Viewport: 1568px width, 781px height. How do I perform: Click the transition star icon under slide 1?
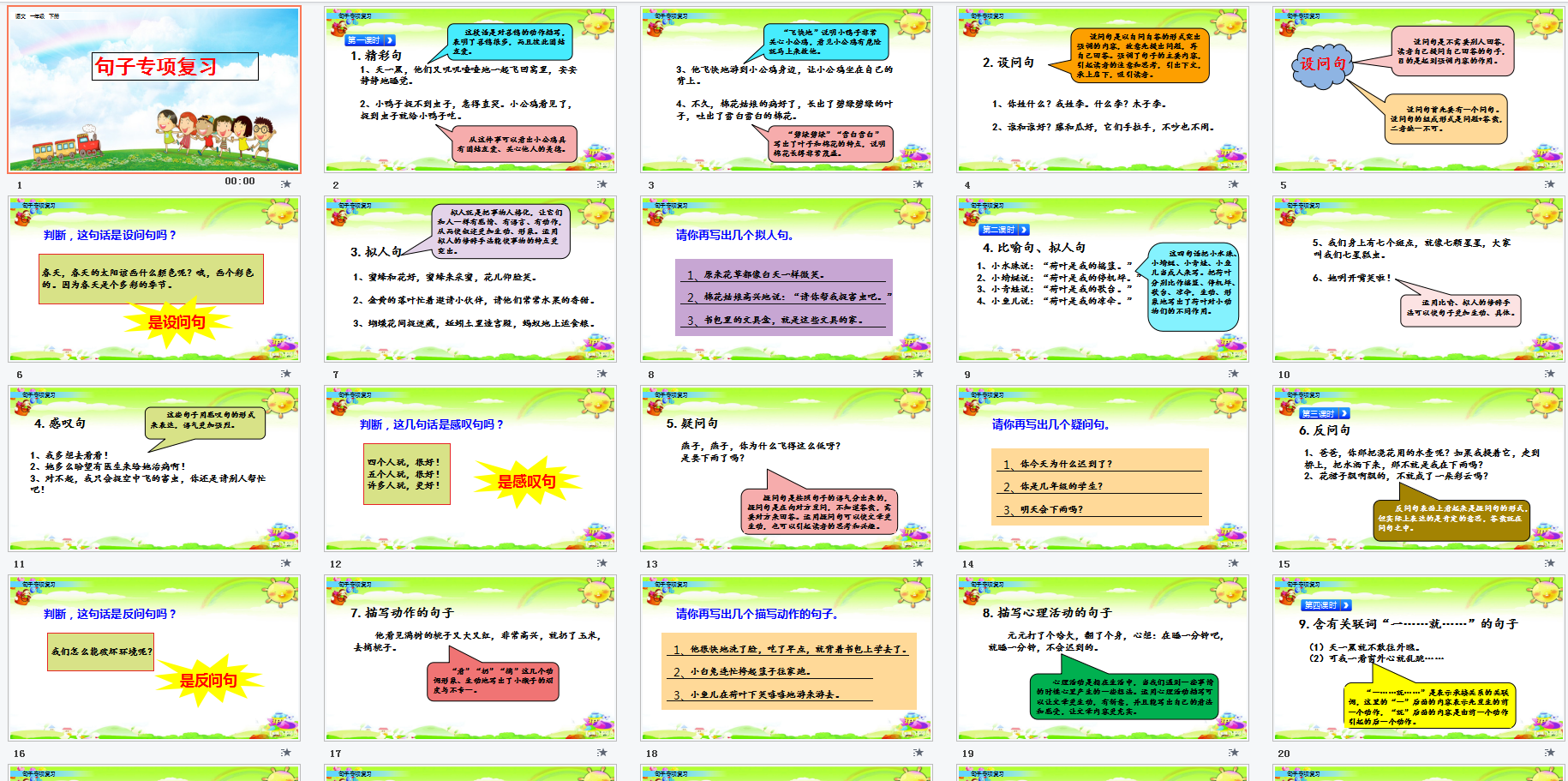click(x=286, y=184)
